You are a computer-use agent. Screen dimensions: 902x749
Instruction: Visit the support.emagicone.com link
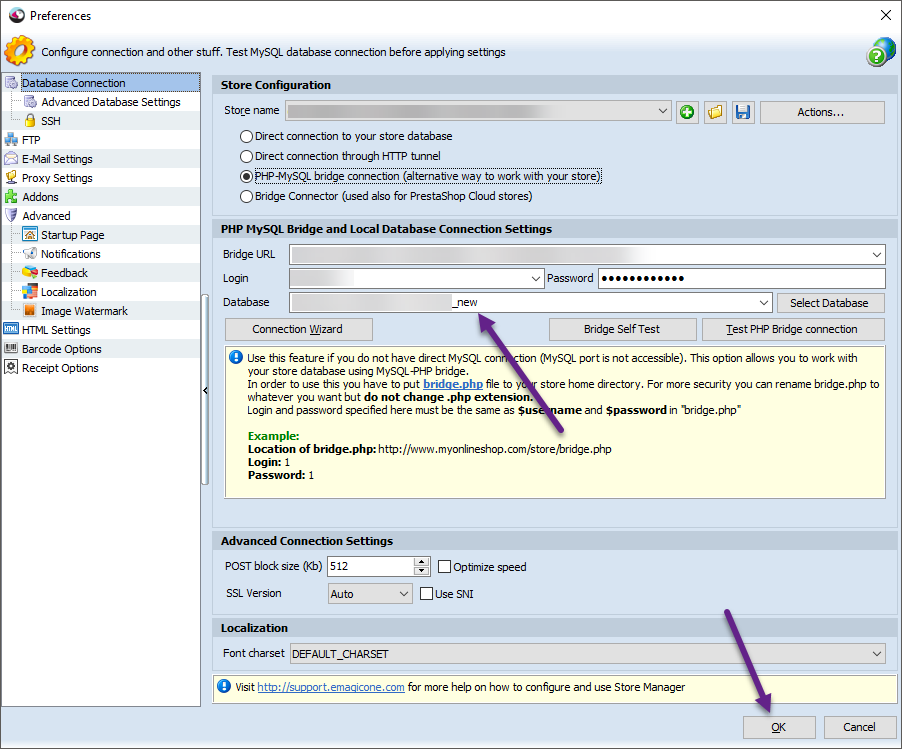pyautogui.click(x=331, y=687)
